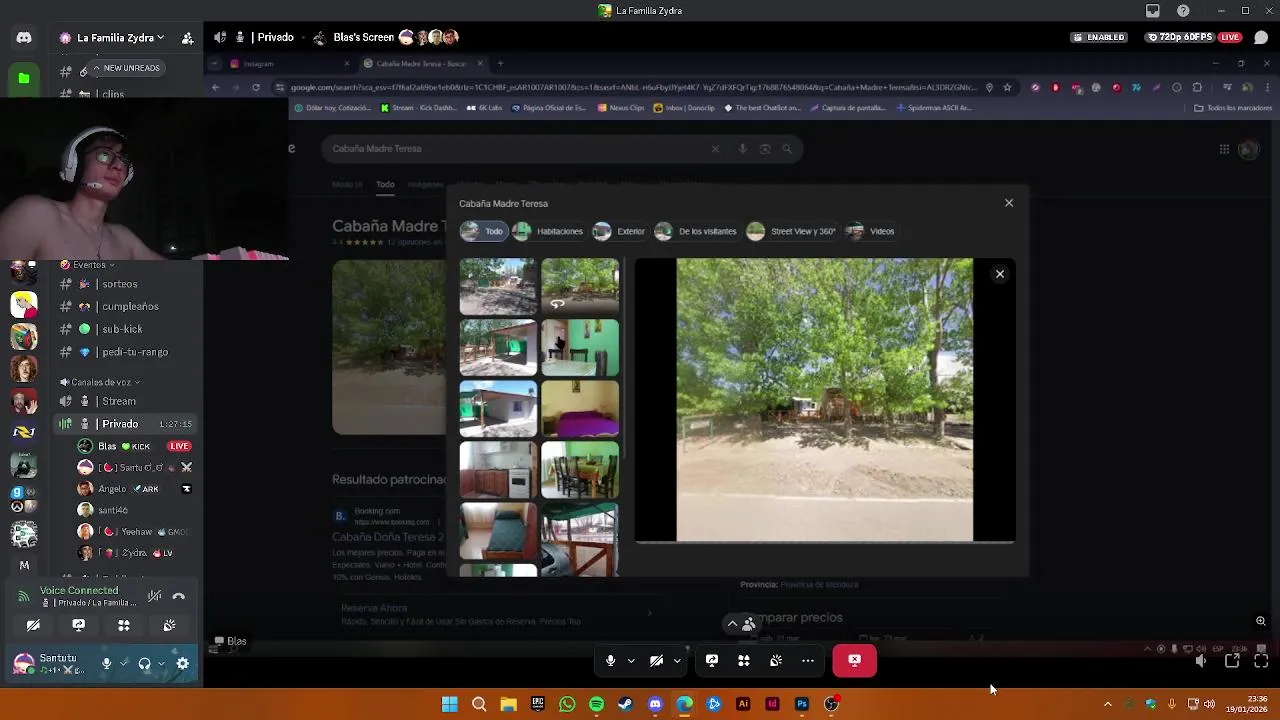Open the pedi-tu-rango text channel
Screen dimensions: 1280x720
coord(124,352)
